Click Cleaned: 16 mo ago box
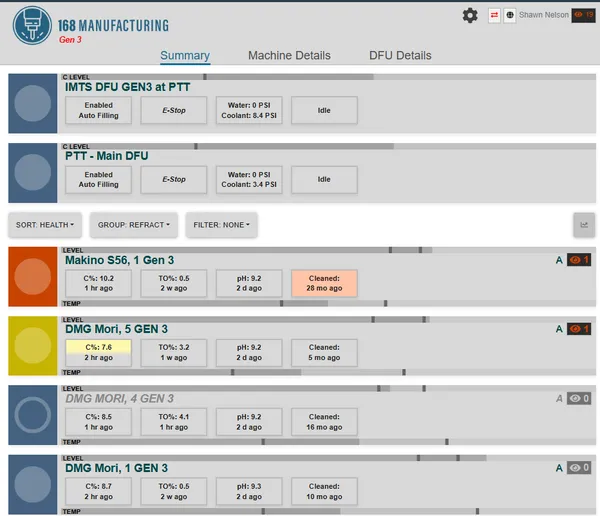600x516 pixels. [x=324, y=422]
